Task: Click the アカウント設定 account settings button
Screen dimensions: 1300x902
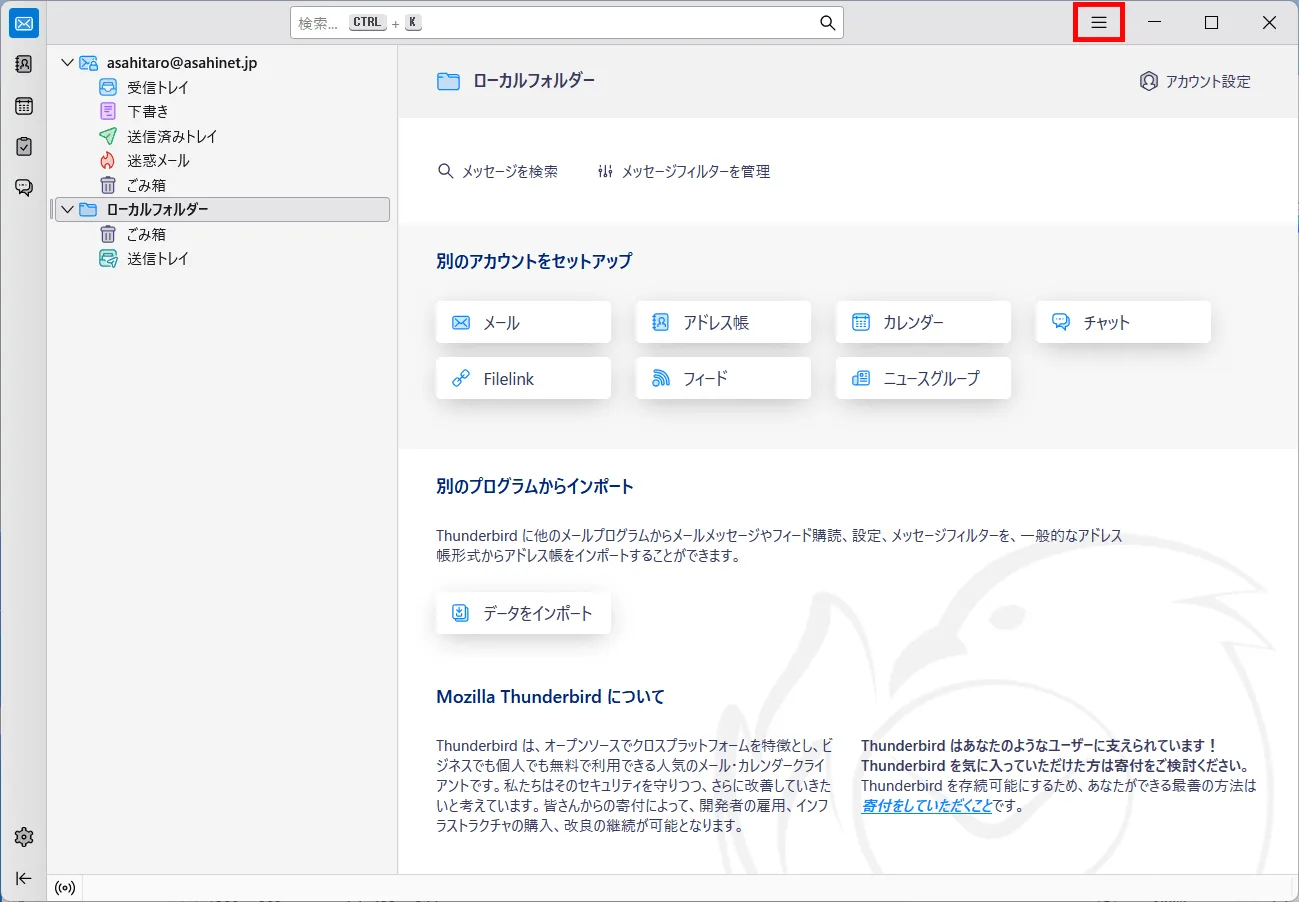Action: click(1195, 81)
